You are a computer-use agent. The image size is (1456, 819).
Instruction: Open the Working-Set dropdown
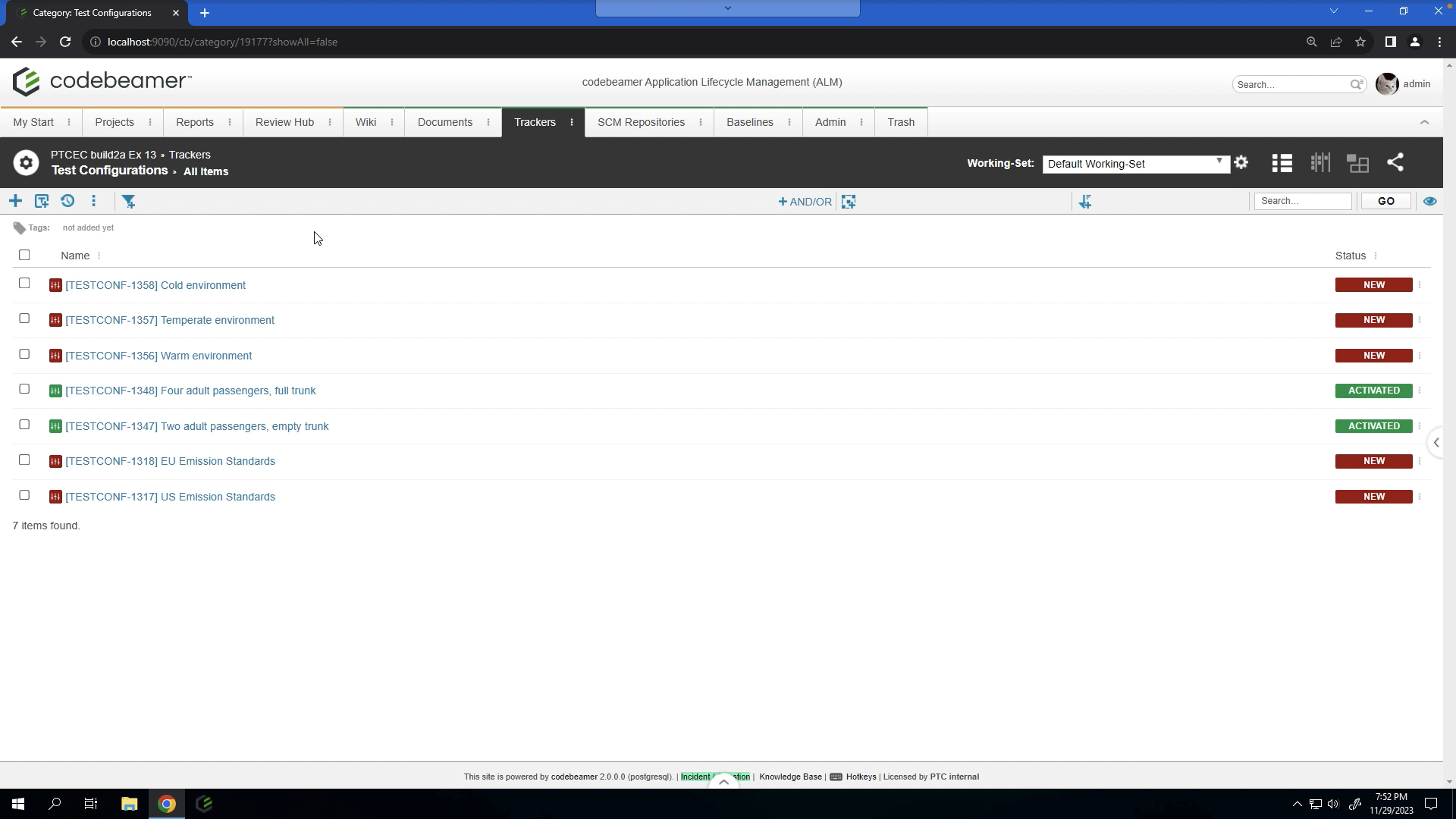1136,164
